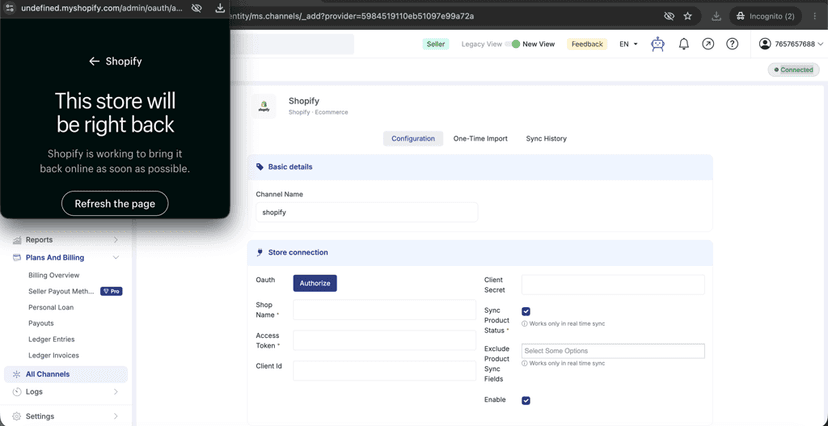This screenshot has height=426, width=828.
Task: Click the Settings gear icon
Action: 16,416
